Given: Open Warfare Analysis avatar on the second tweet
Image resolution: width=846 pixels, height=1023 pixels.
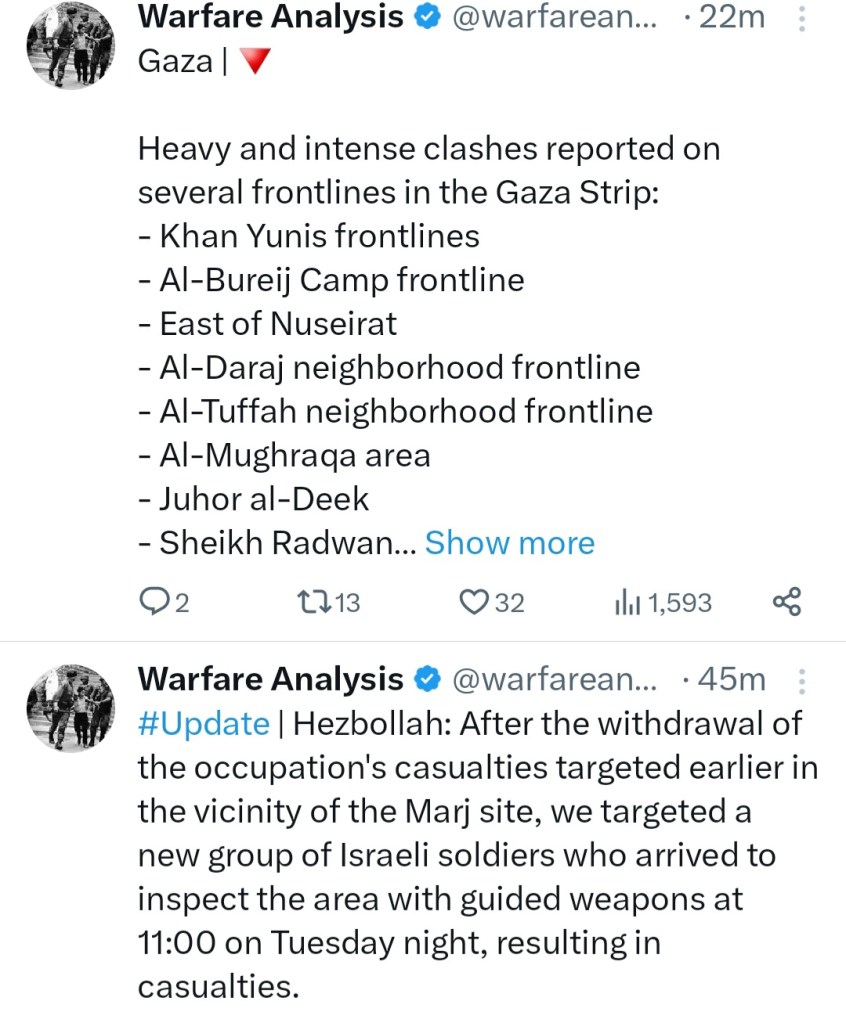Looking at the screenshot, I should [x=69, y=709].
